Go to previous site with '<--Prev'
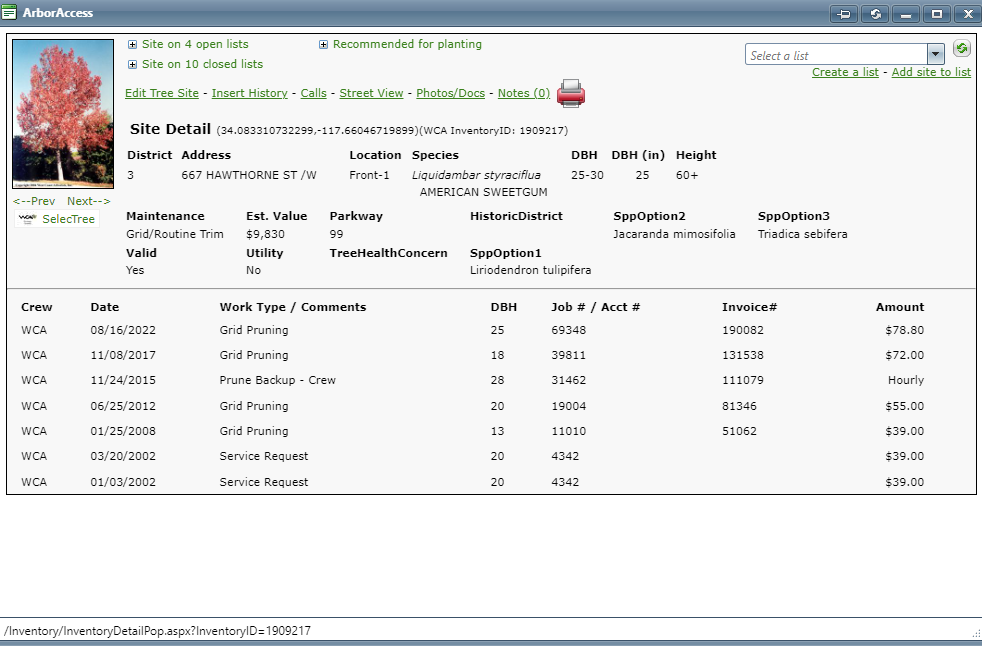 pyautogui.click(x=34, y=201)
